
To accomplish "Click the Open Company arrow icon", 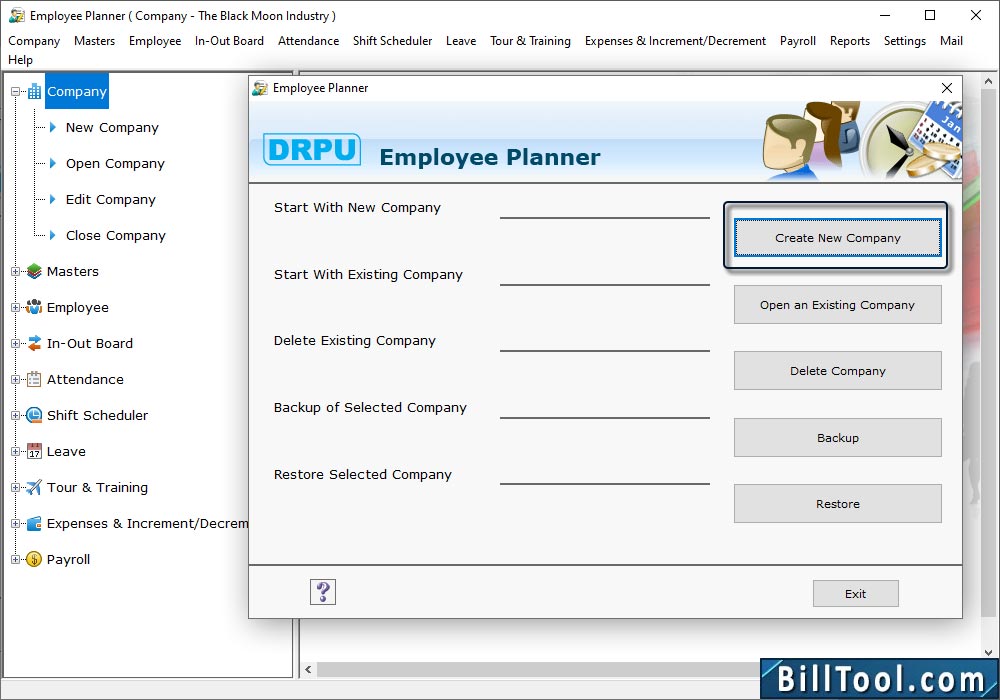I will pyautogui.click(x=53, y=163).
